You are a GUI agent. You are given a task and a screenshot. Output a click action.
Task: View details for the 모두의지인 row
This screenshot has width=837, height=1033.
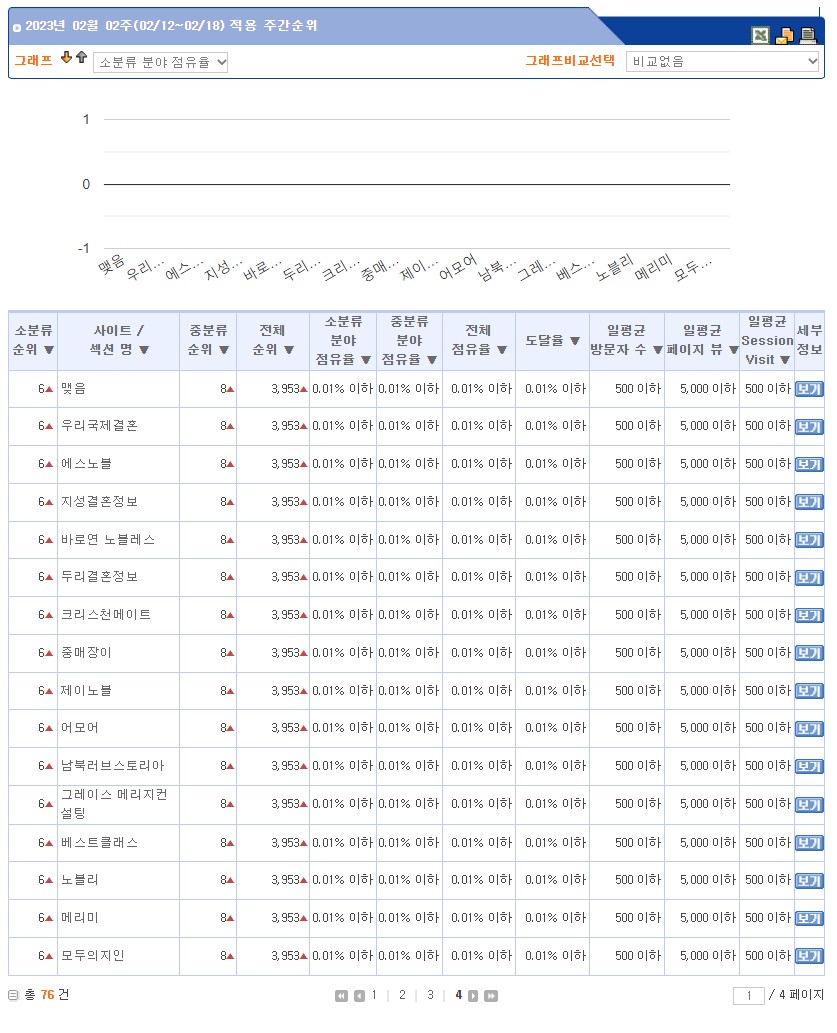(809, 956)
